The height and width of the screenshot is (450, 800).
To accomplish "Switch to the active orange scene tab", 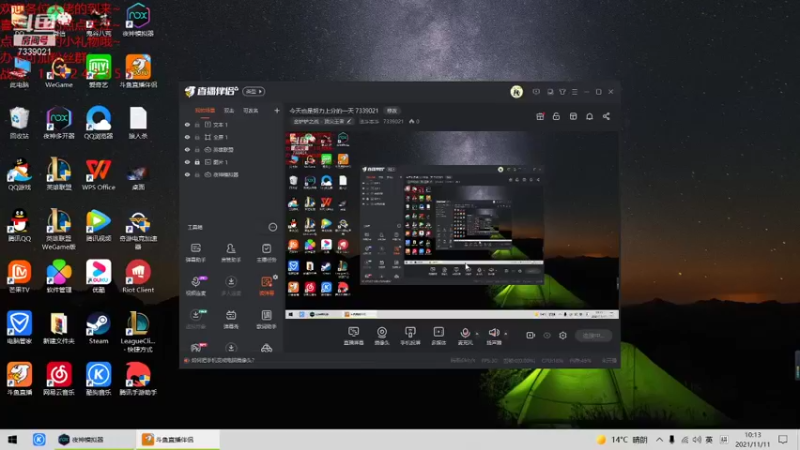I will [x=205, y=110].
